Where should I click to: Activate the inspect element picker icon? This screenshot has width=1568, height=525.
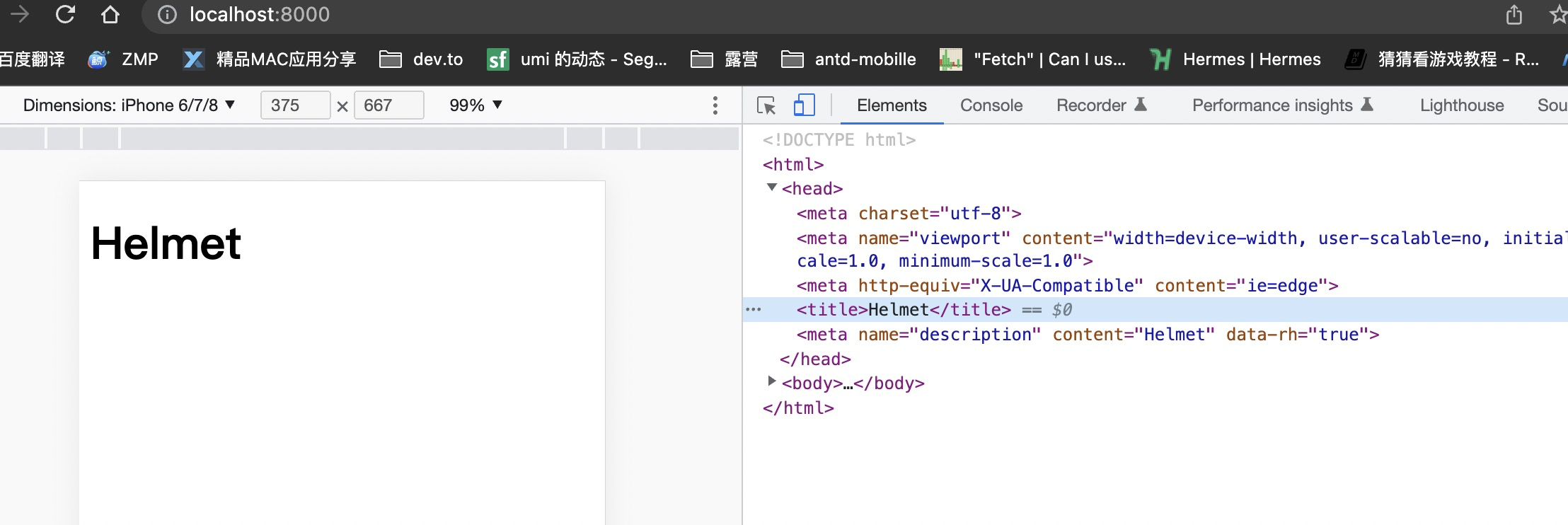point(766,105)
